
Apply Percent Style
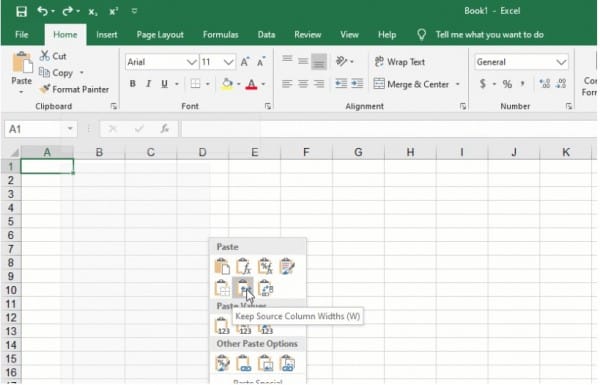[x=507, y=84]
